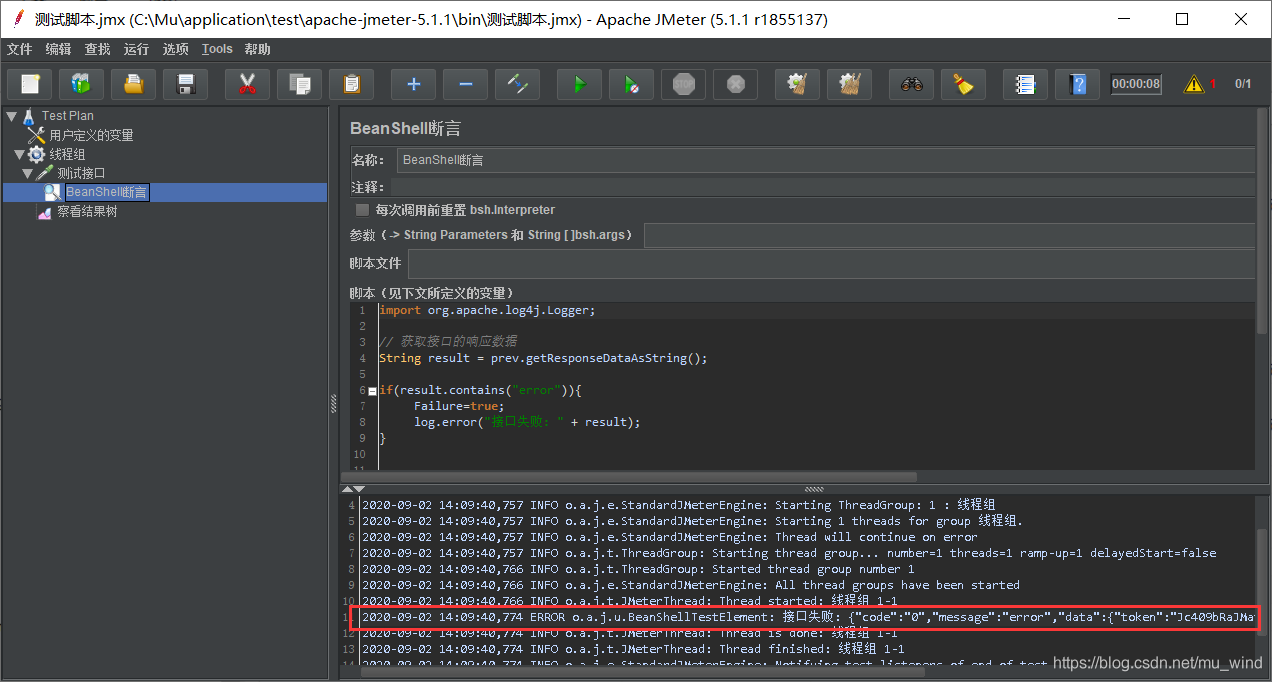Toggle 每次调用前重置 bsh.Interpreter checkbox
The image size is (1272, 682).
point(362,210)
